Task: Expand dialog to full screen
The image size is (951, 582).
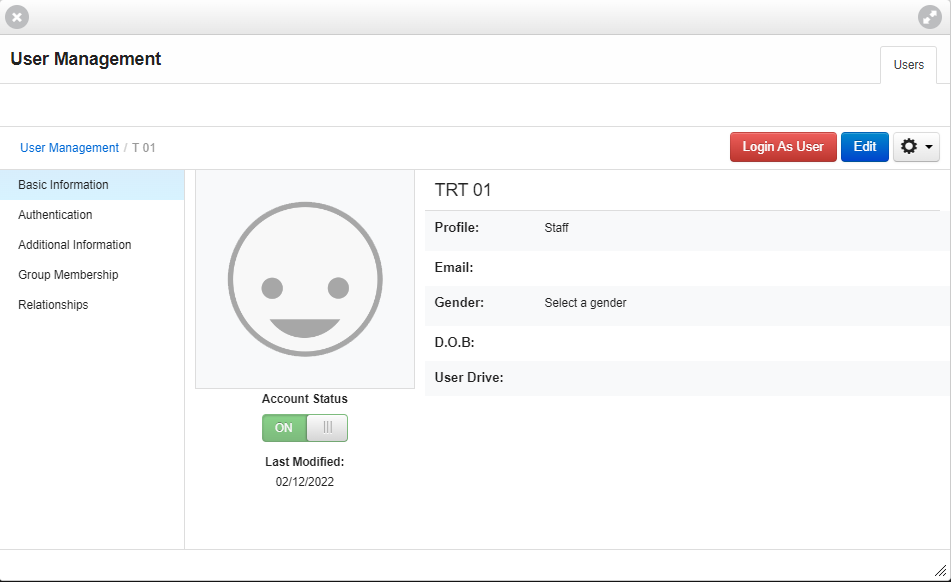Action: [929, 17]
